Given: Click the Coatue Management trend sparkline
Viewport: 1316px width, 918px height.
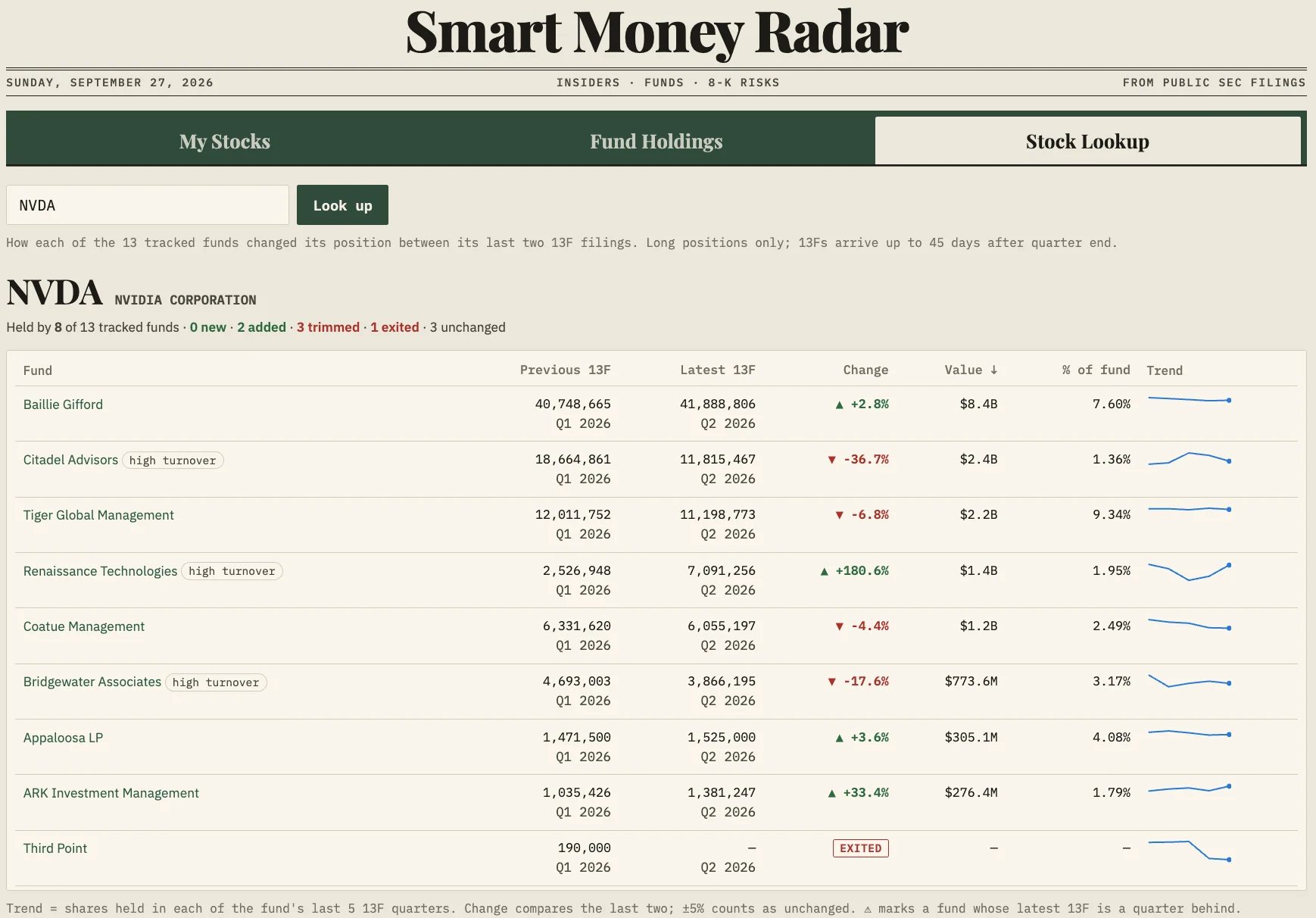Looking at the screenshot, I should 1190,624.
